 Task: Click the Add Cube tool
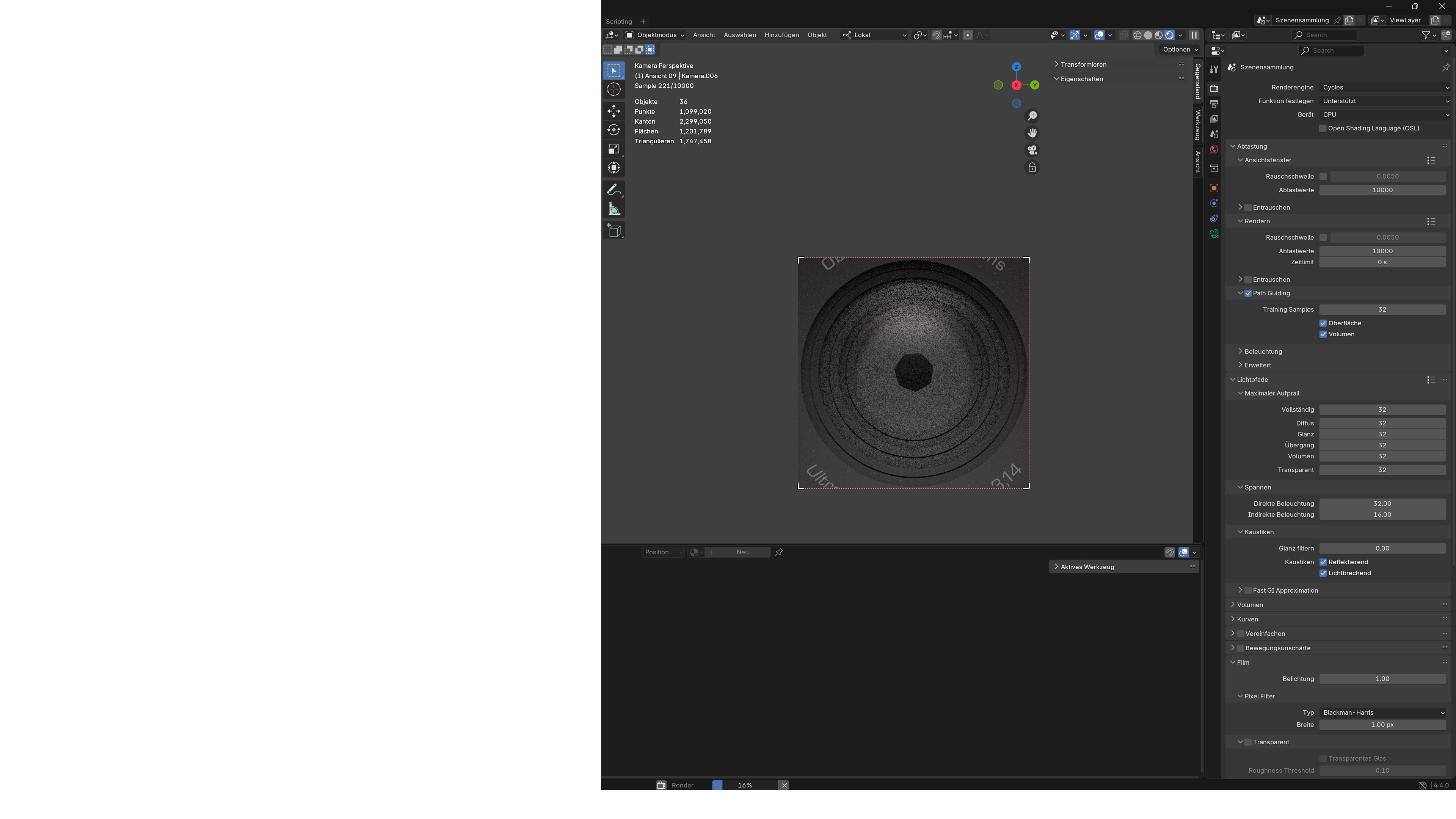tap(614, 231)
